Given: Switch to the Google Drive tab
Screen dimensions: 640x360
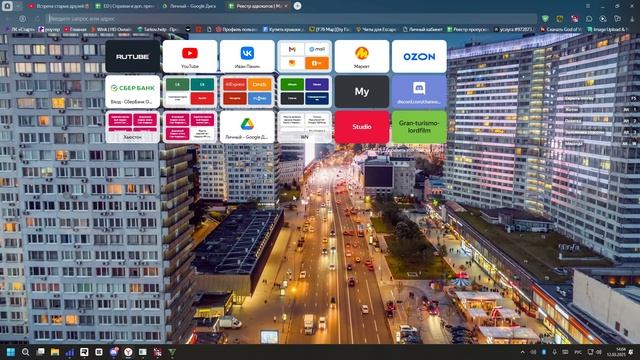Looking at the screenshot, I should click(191, 6).
